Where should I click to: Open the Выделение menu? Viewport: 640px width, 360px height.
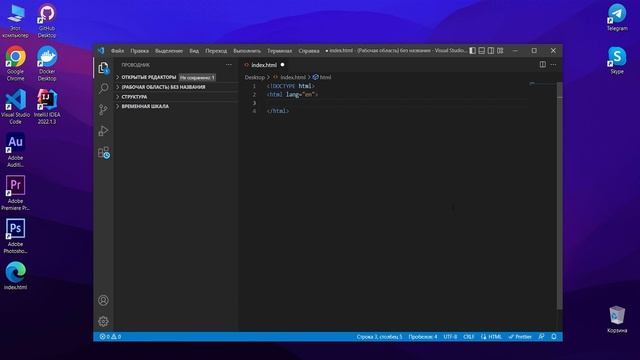[x=169, y=51]
